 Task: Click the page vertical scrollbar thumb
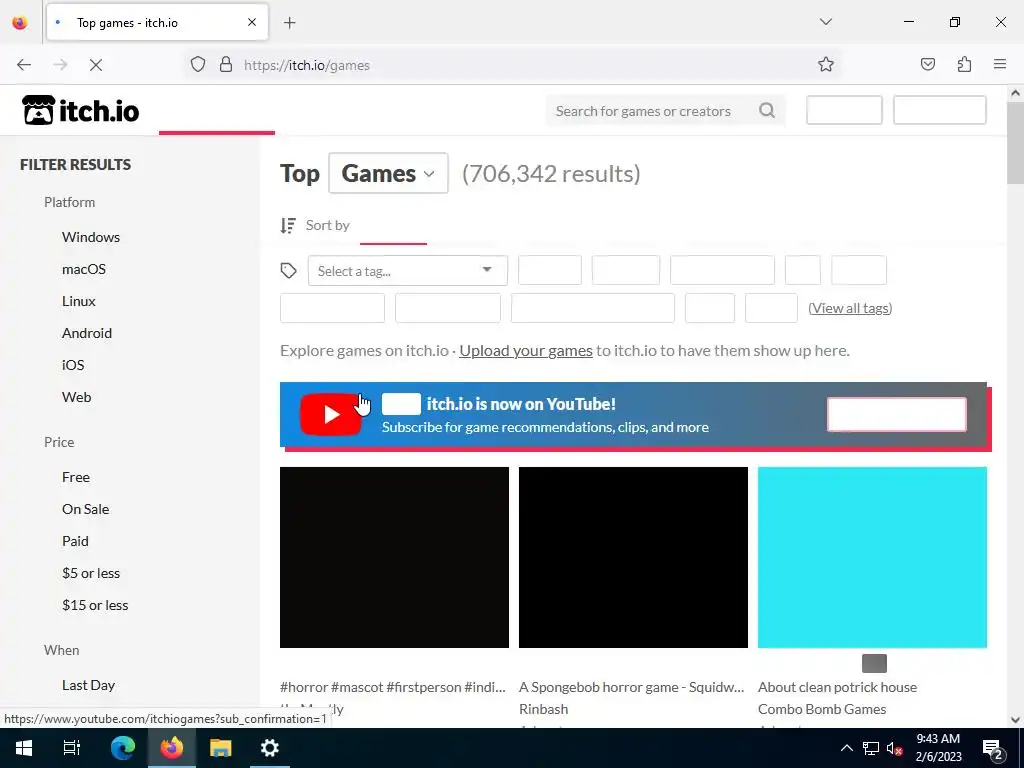click(x=1015, y=142)
